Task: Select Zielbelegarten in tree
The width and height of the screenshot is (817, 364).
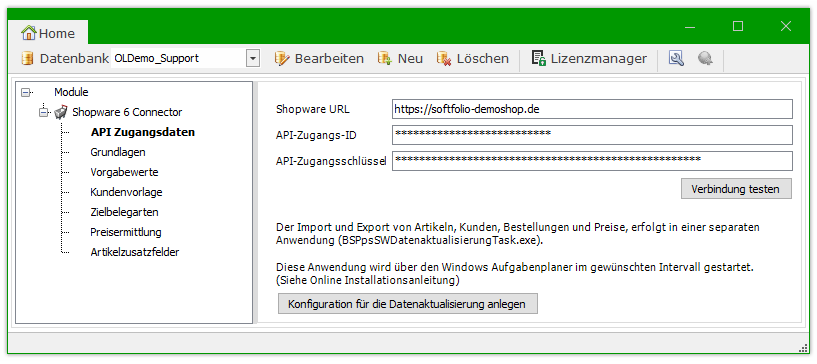Action: 124,212
